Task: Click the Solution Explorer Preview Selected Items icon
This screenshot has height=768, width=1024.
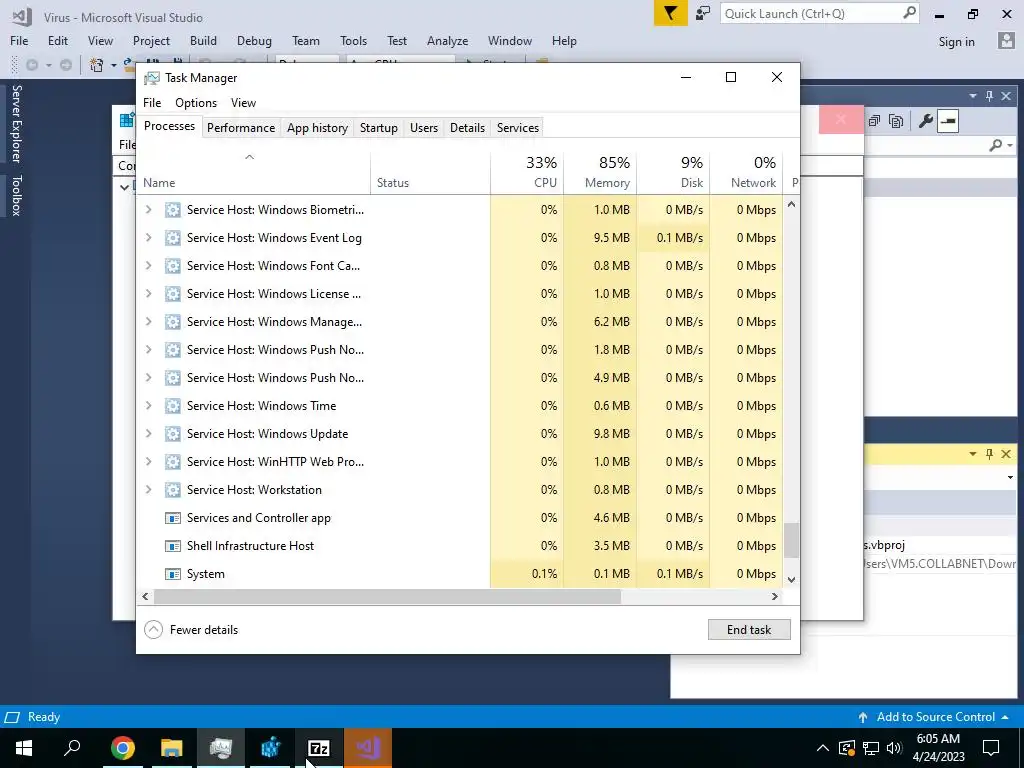Action: point(948,121)
